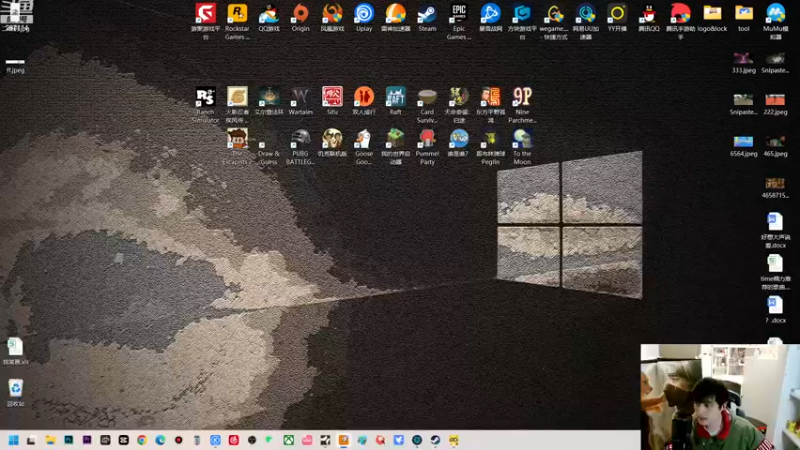This screenshot has width=800, height=450.
Task: Select the '? .docx' Word document
Action: click(x=775, y=309)
